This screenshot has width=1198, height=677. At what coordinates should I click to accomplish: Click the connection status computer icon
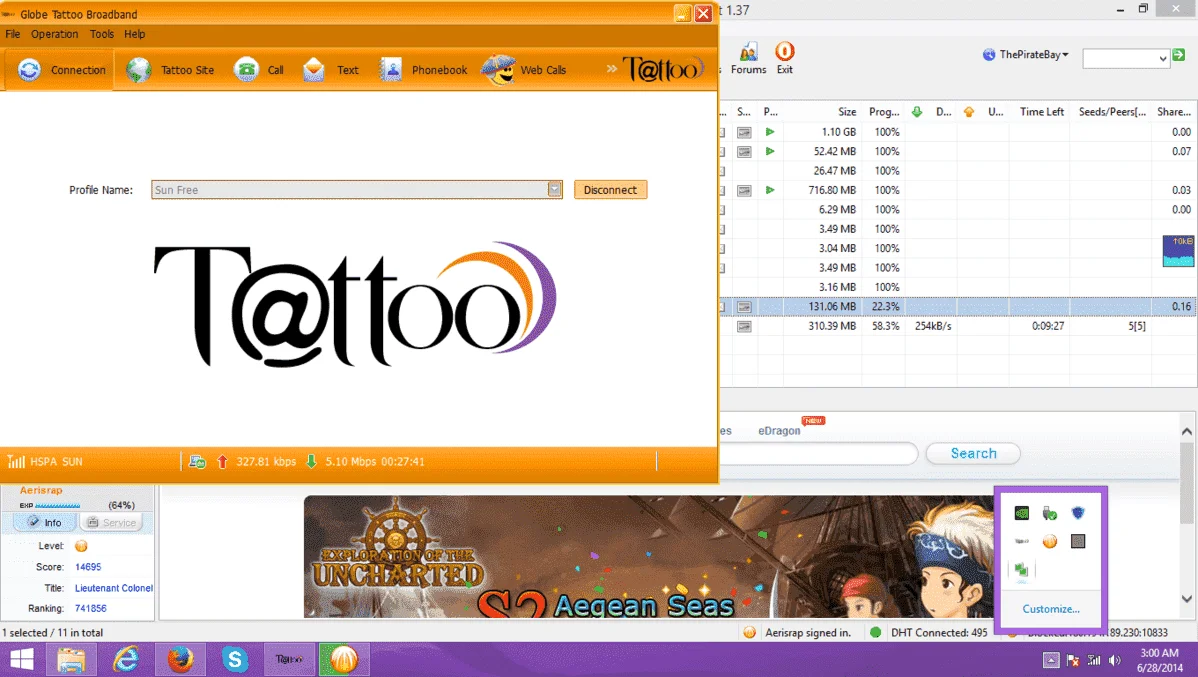[197, 462]
